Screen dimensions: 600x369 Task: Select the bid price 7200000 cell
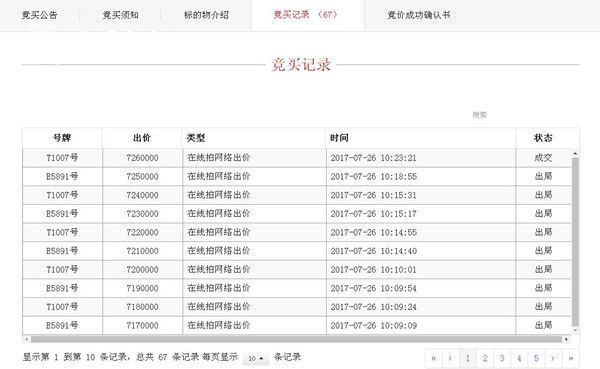point(142,269)
